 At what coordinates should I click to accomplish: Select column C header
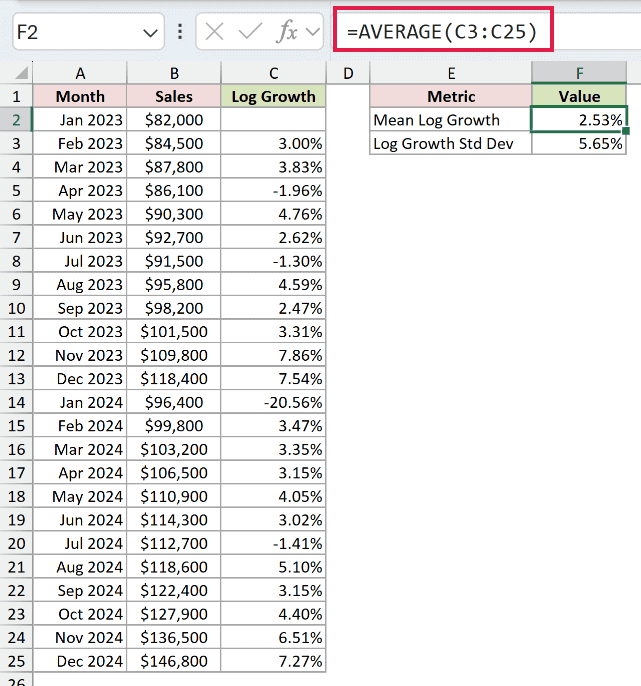pos(273,73)
